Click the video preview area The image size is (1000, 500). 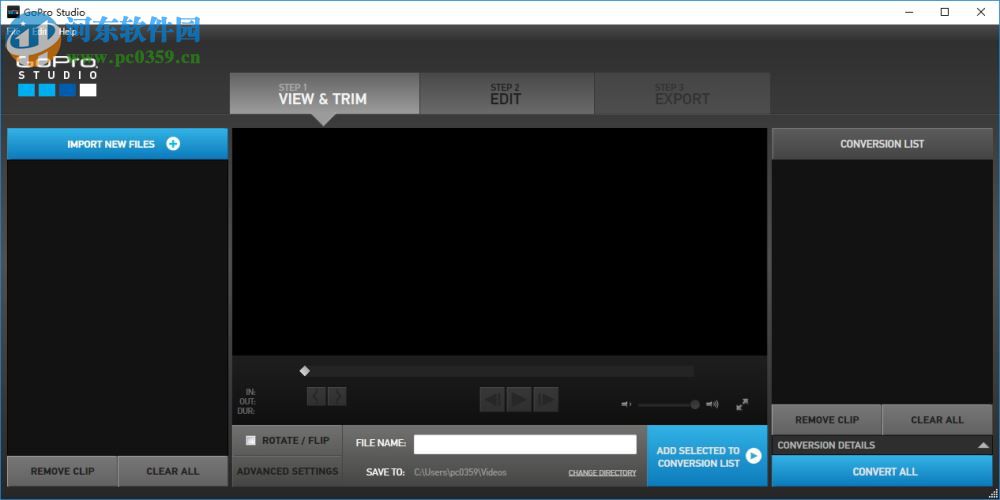(499, 242)
